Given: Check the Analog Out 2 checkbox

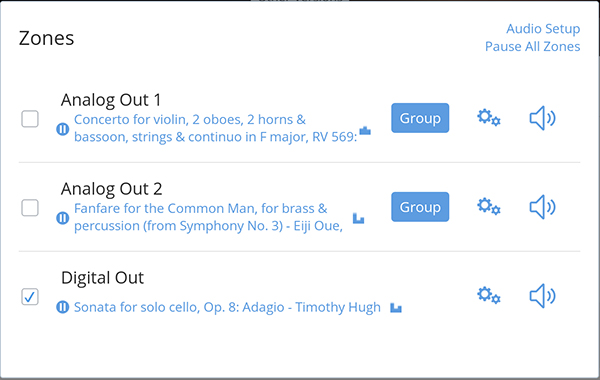Looking at the screenshot, I should 30,208.
